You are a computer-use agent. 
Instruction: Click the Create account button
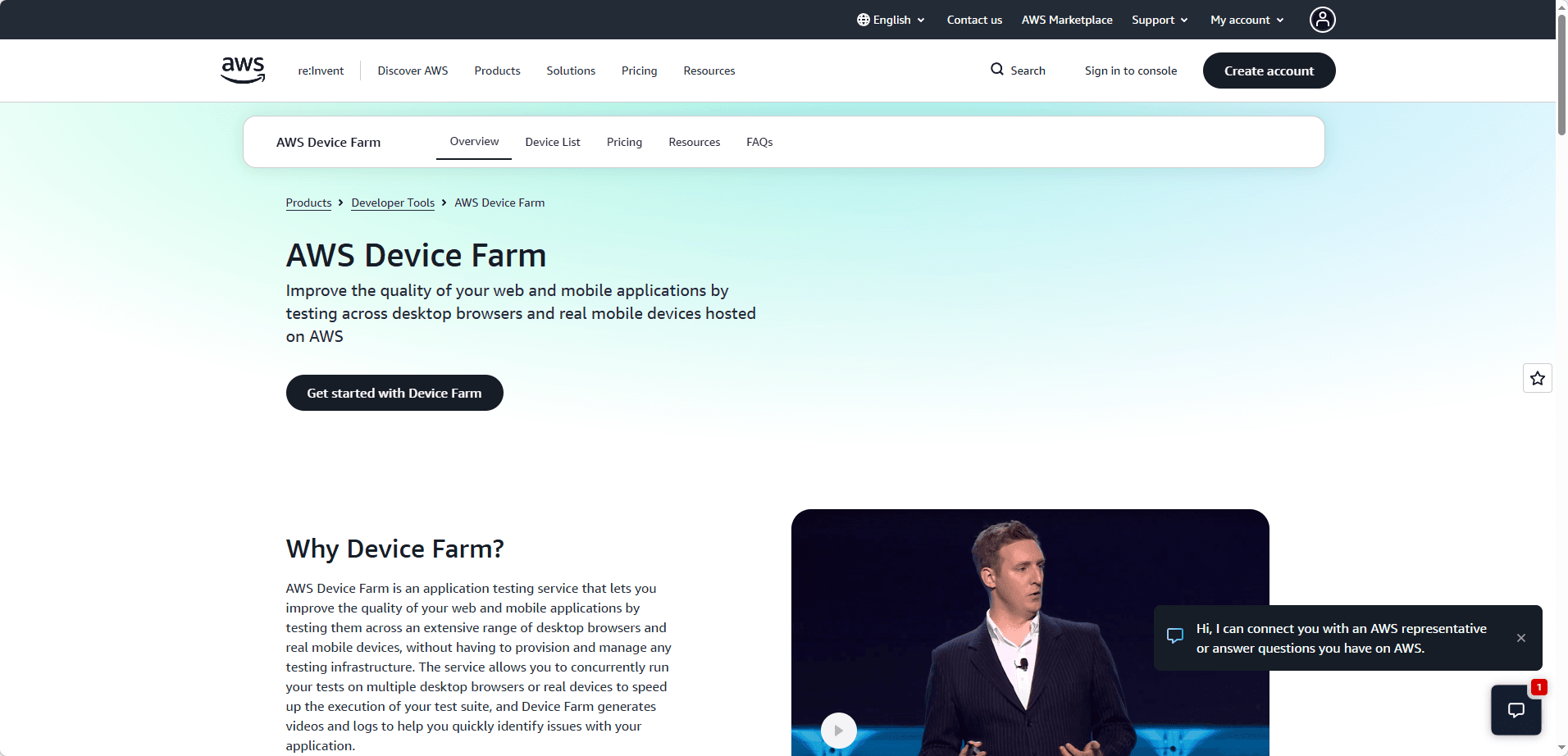tap(1269, 71)
